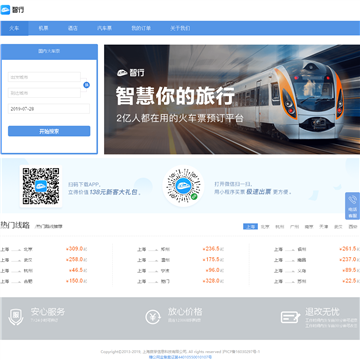Click the 热门线路 section heading
This screenshot has height=360, width=360.
(x=15, y=226)
